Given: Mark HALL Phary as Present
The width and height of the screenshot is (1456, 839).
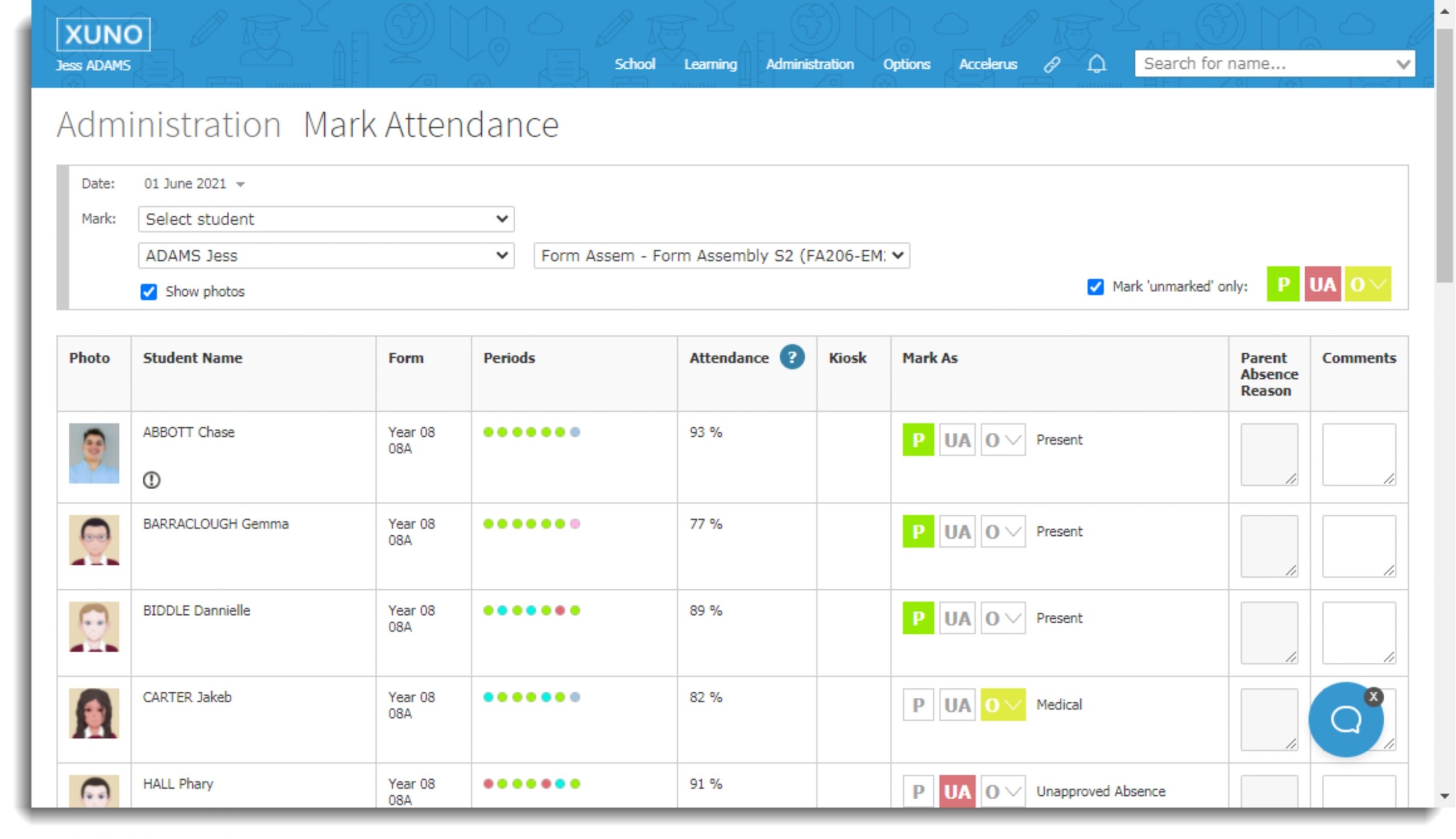Looking at the screenshot, I should (x=918, y=791).
